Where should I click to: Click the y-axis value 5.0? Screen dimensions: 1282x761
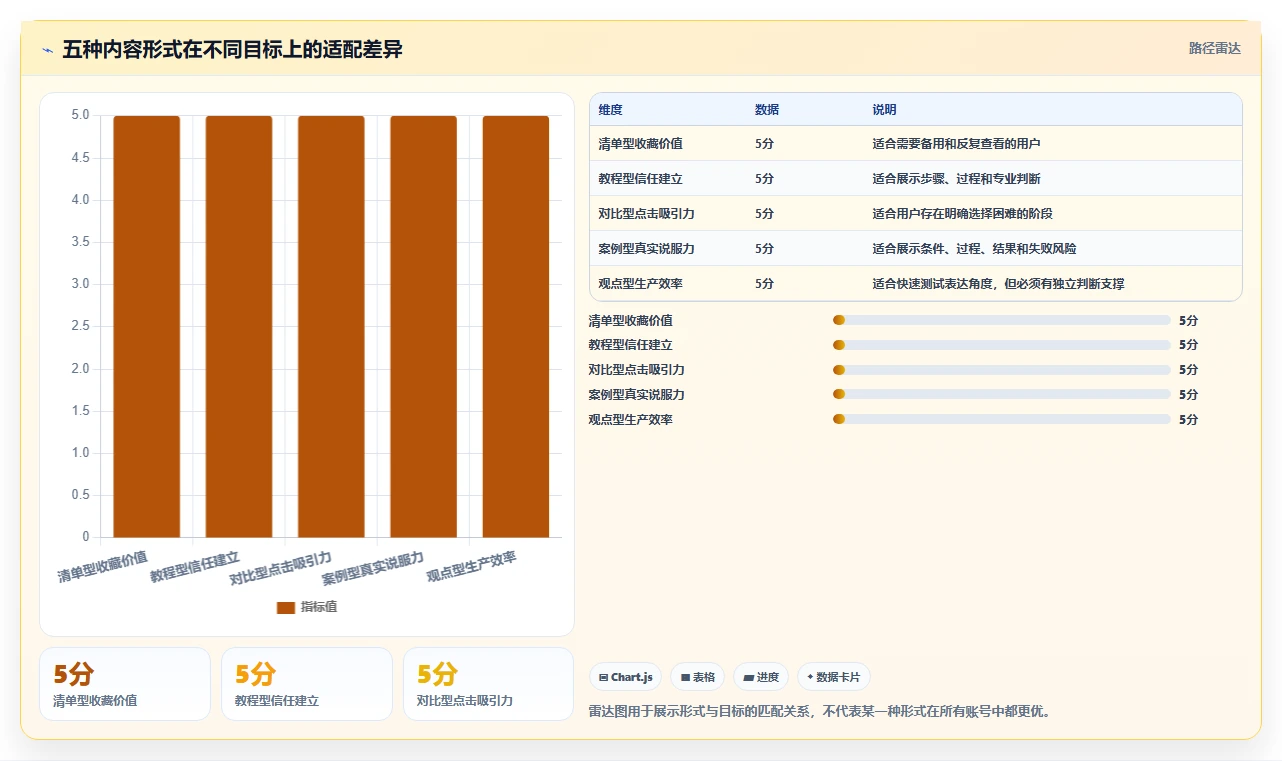pos(80,116)
